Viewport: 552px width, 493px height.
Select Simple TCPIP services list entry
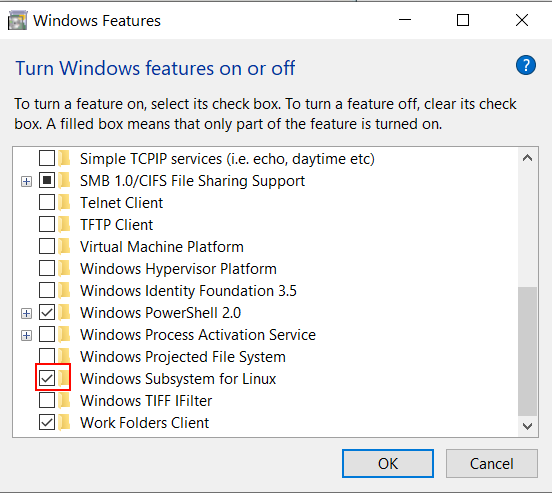coord(227,159)
